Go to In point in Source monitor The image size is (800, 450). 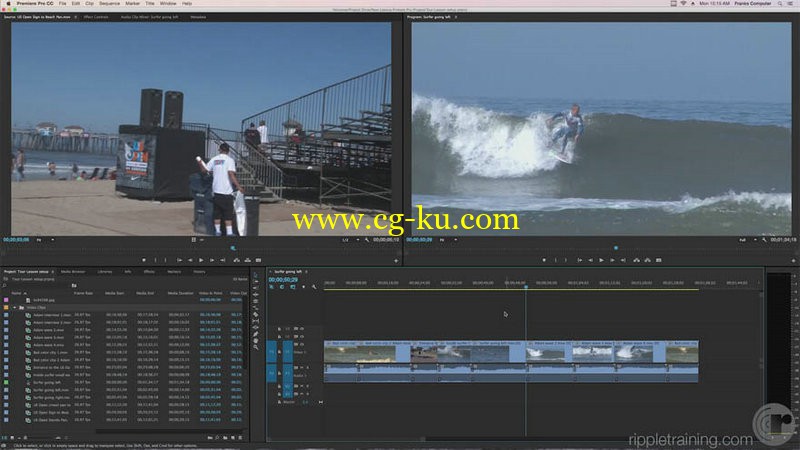coord(179,260)
